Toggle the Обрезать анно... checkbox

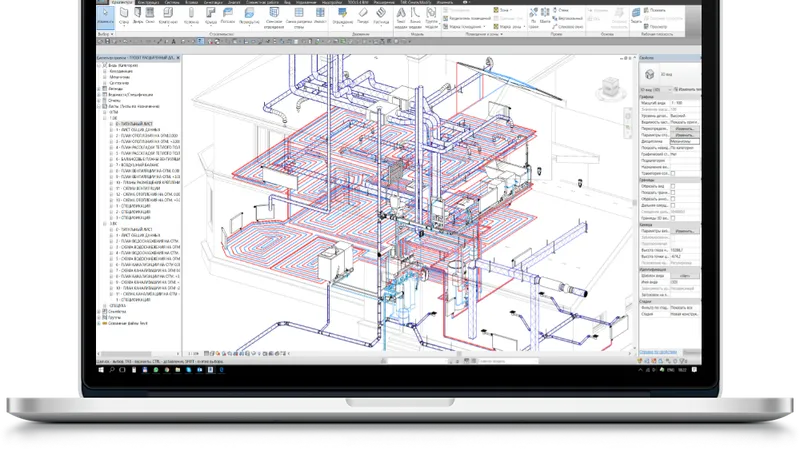click(672, 199)
